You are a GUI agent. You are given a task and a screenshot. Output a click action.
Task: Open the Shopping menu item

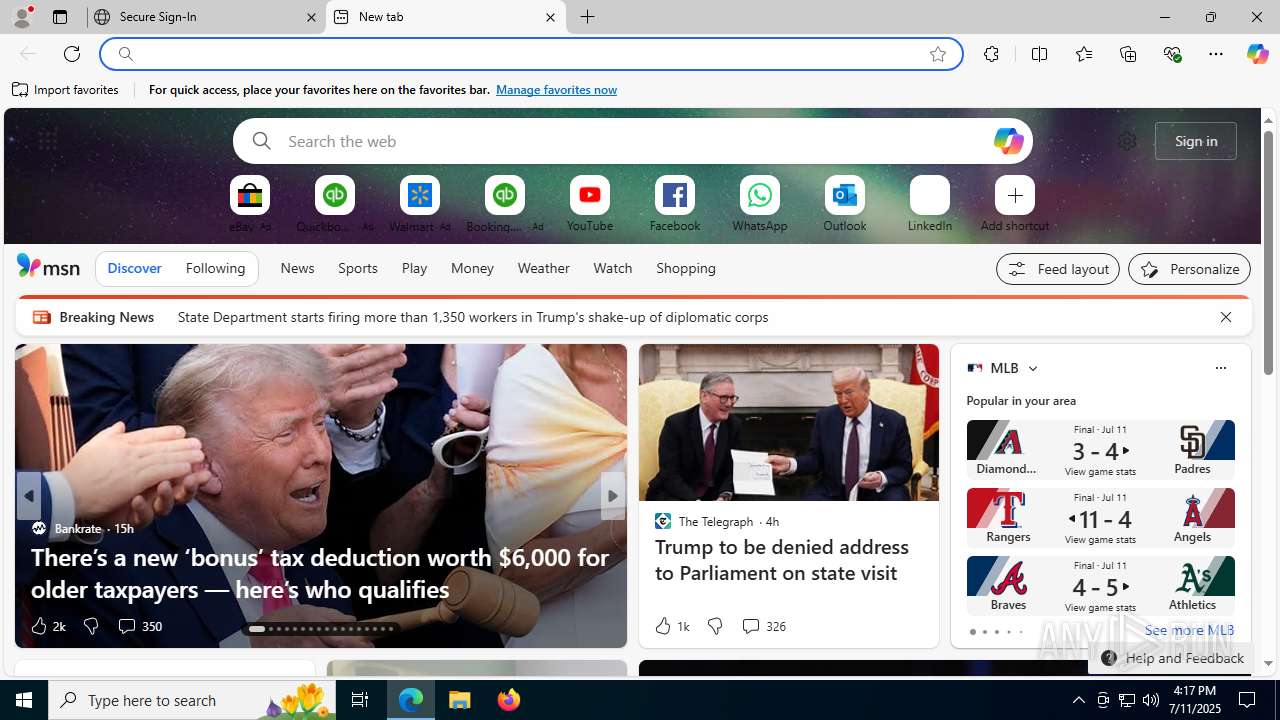tap(686, 268)
